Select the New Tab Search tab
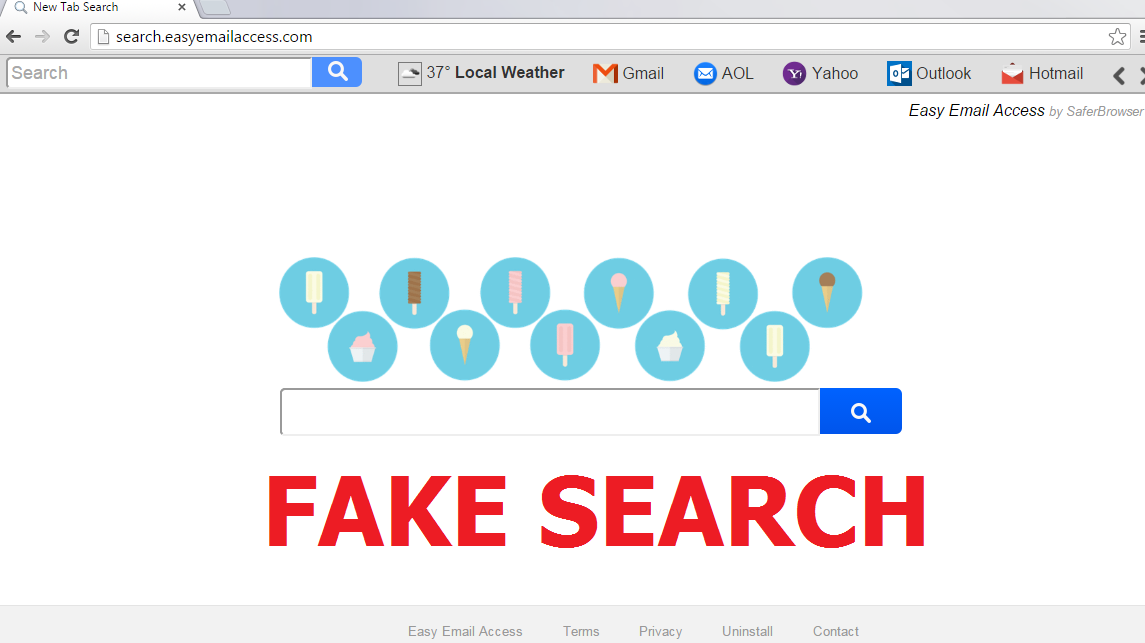The image size is (1145, 643). 80,7
